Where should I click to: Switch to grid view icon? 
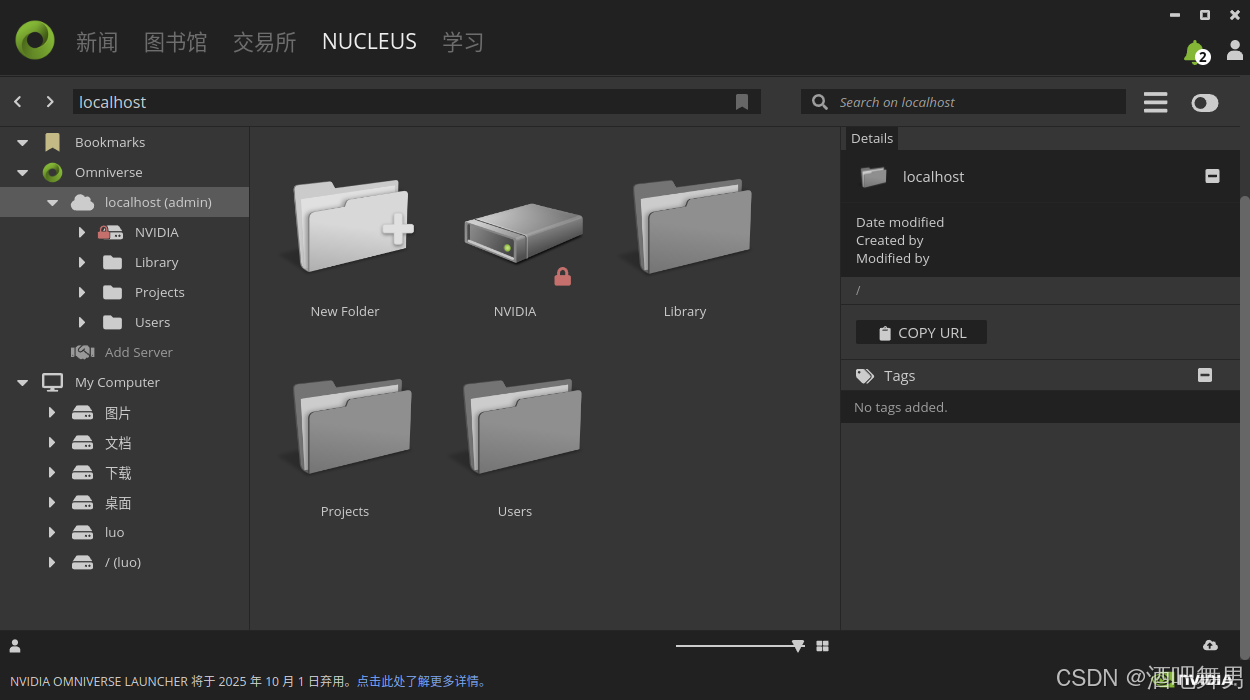822,646
